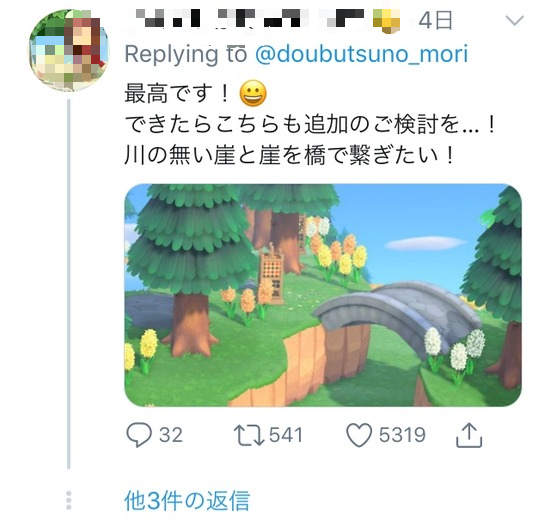Click the retweet arrows icon

pos(249,435)
